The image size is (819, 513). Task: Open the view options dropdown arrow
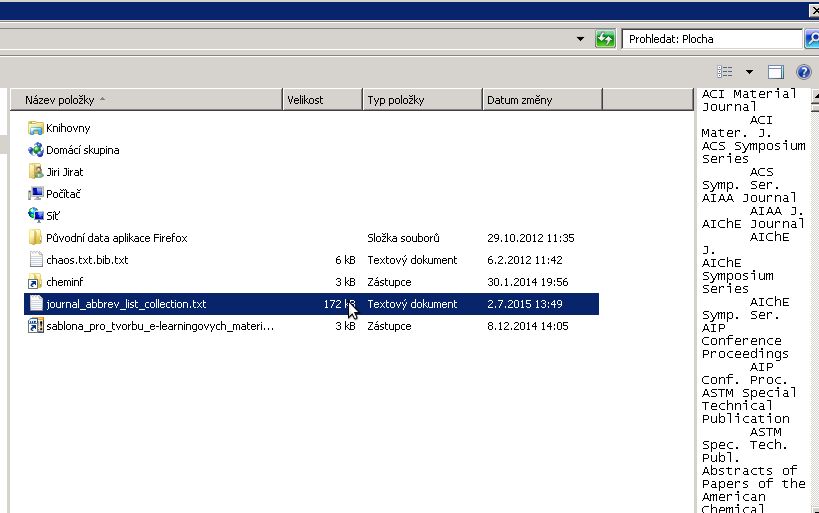pyautogui.click(x=749, y=72)
